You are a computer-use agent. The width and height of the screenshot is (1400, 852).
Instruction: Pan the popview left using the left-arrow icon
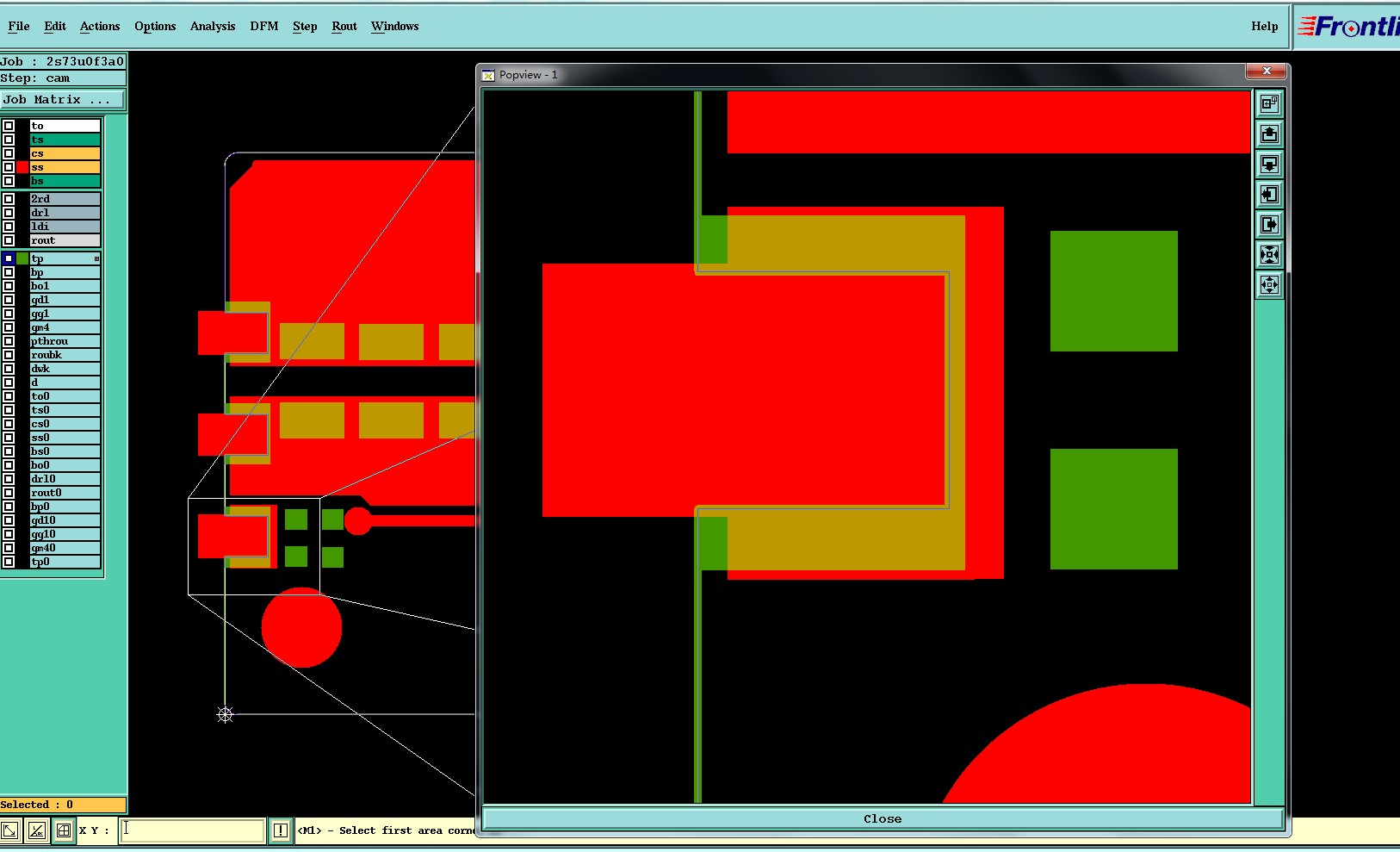coord(1269,195)
